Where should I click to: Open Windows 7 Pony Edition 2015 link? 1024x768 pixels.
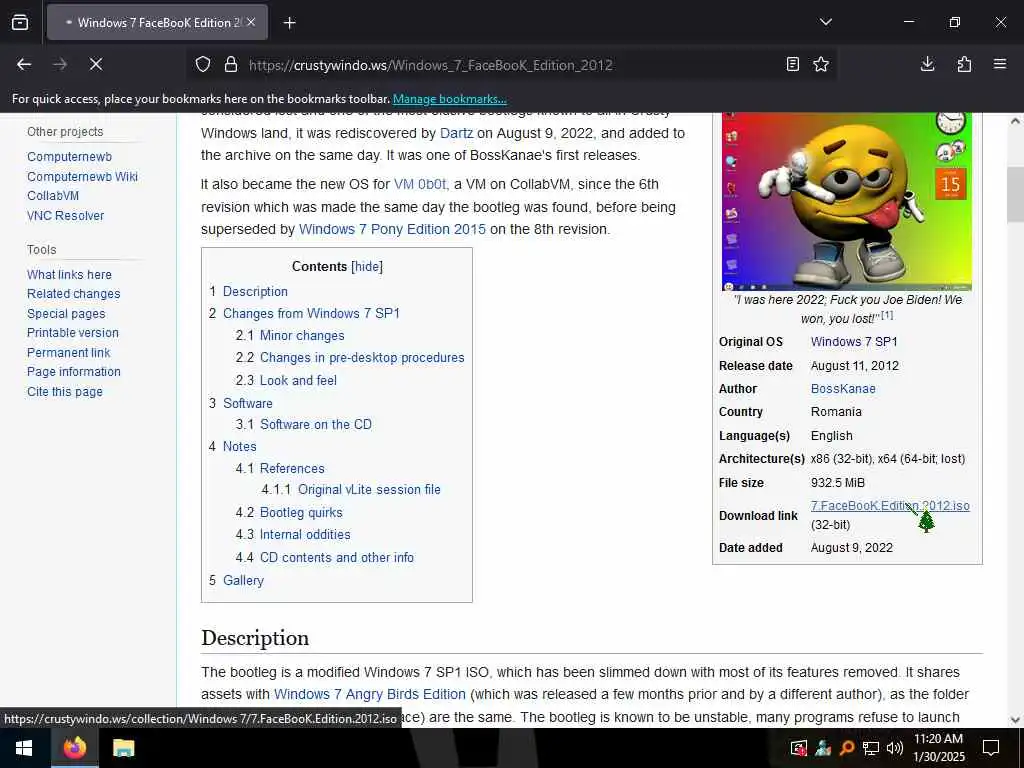click(392, 229)
